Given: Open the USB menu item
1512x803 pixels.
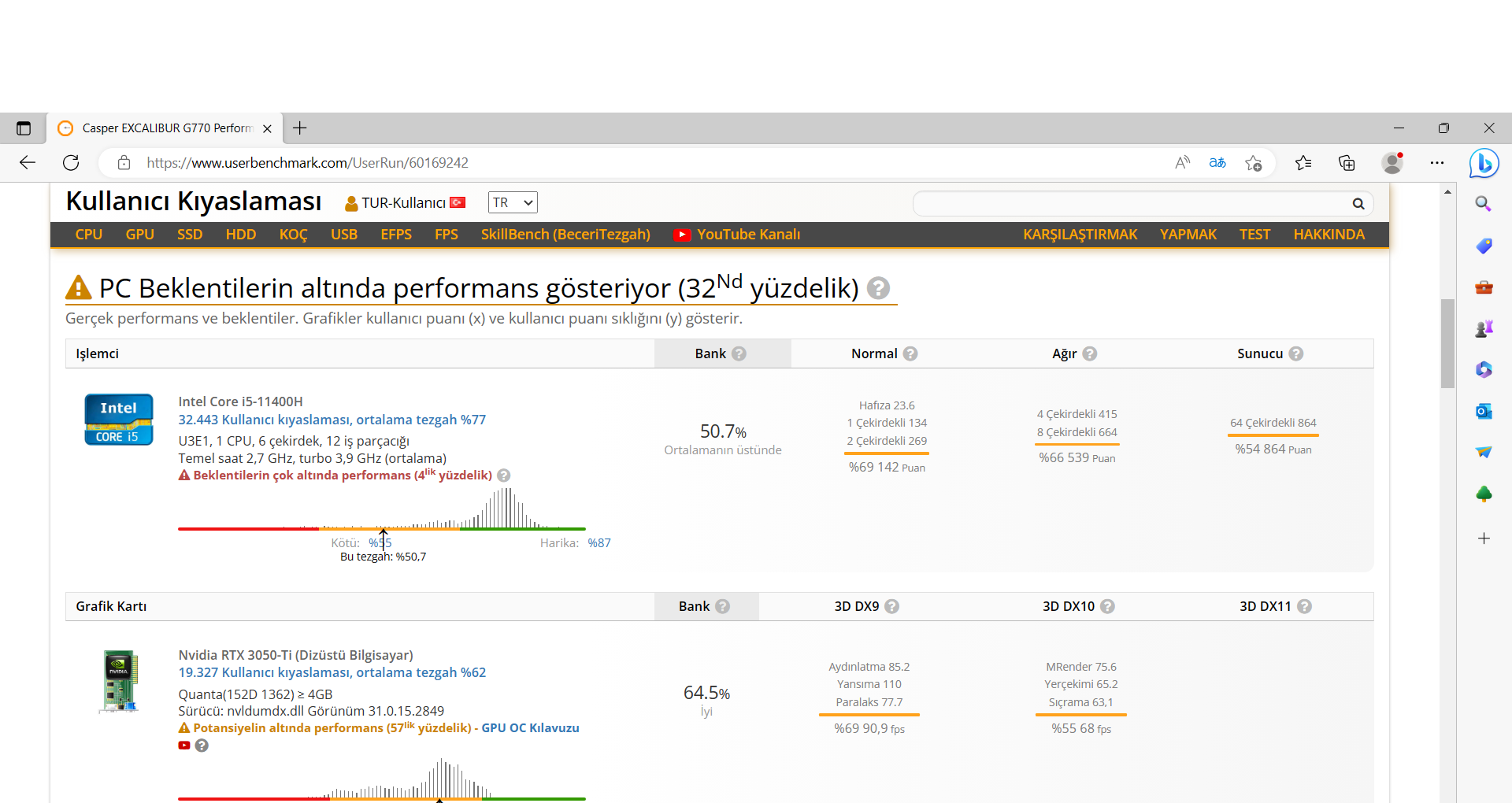Looking at the screenshot, I should (x=344, y=235).
